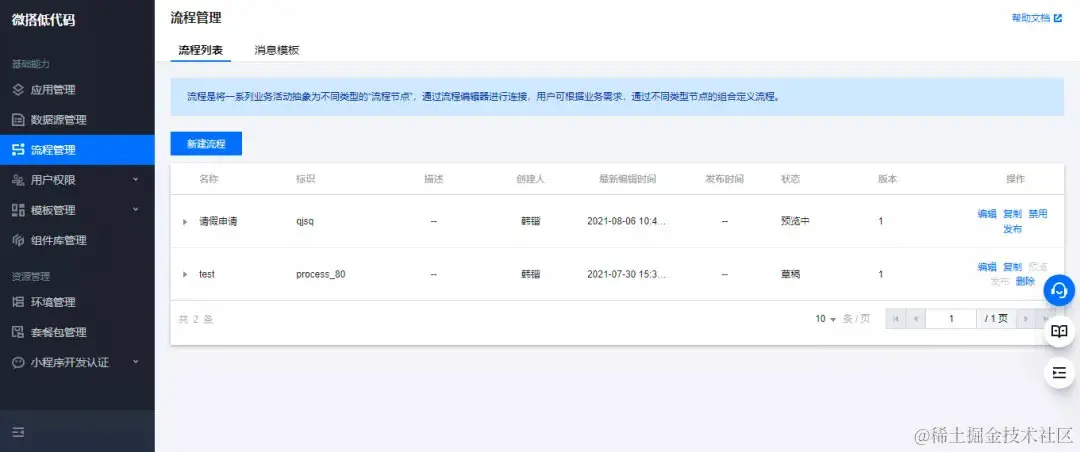Screen dimensions: 1080x452
Task: Click the 标识 column header
Action: click(x=306, y=179)
